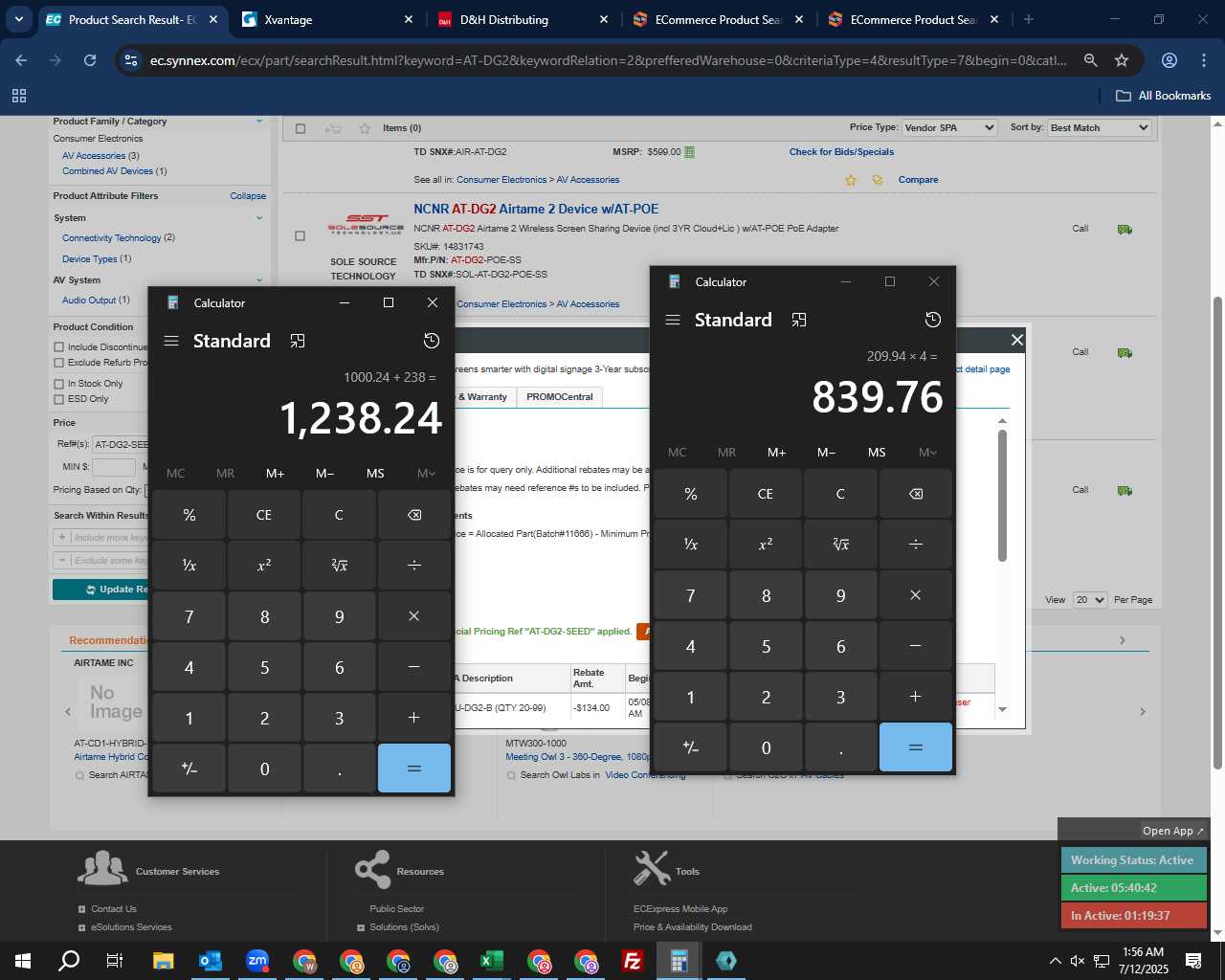Click favorite star next to Compare
Viewport: 1225px width, 980px height.
point(851,180)
